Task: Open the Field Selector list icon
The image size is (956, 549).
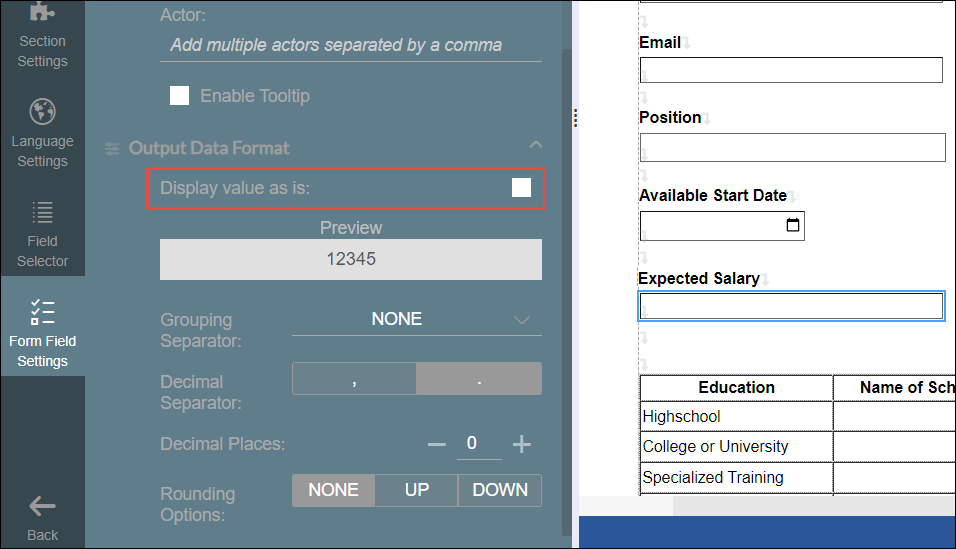Action: [x=42, y=212]
